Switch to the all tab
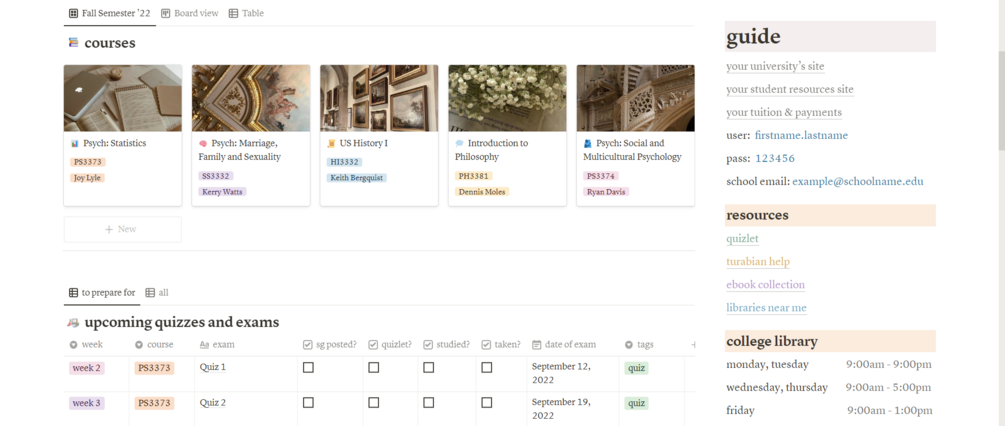Viewport: 1005px width, 426px height. (x=158, y=293)
